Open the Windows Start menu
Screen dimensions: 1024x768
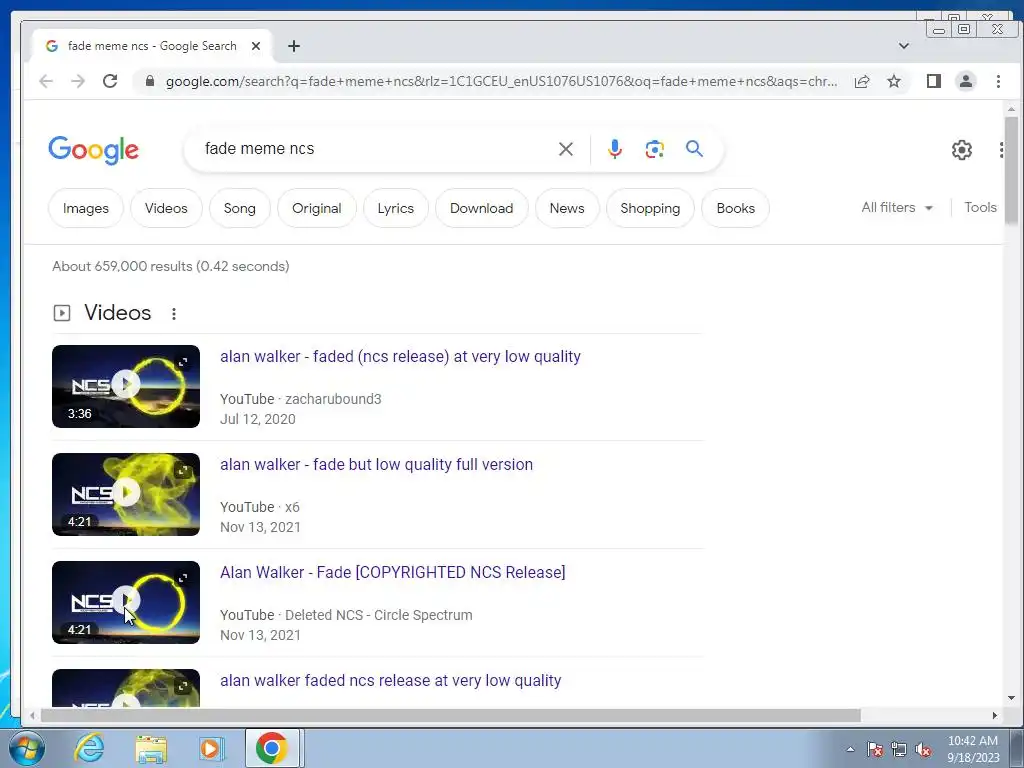[27, 748]
